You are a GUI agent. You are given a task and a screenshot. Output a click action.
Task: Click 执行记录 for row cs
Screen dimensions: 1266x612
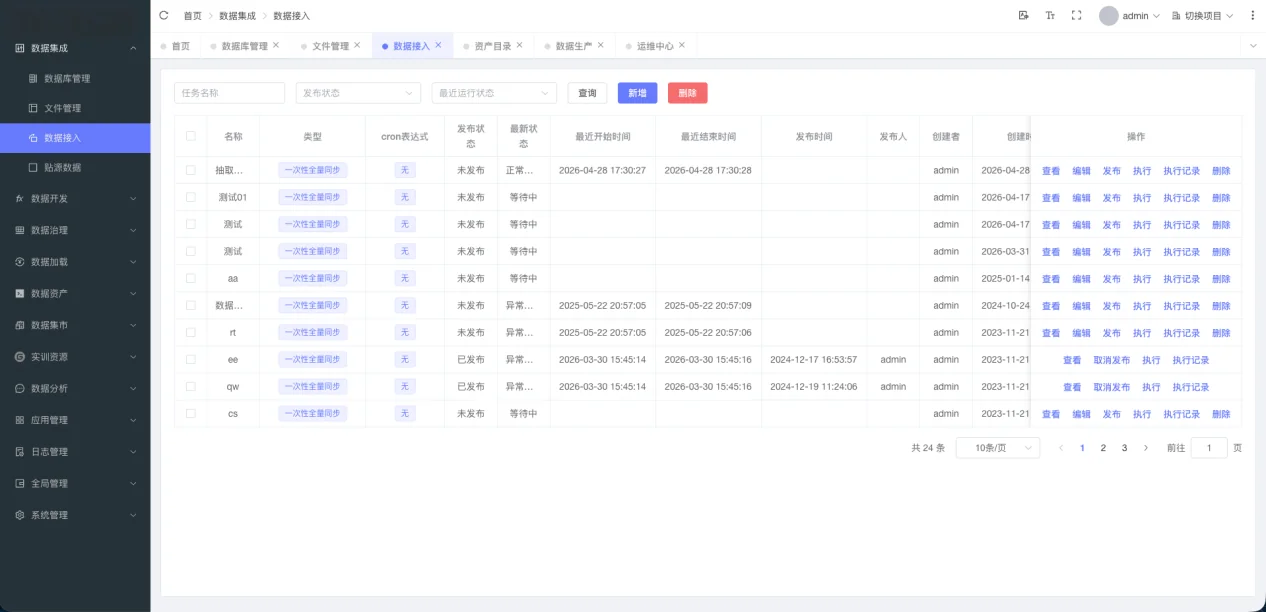coord(1181,414)
